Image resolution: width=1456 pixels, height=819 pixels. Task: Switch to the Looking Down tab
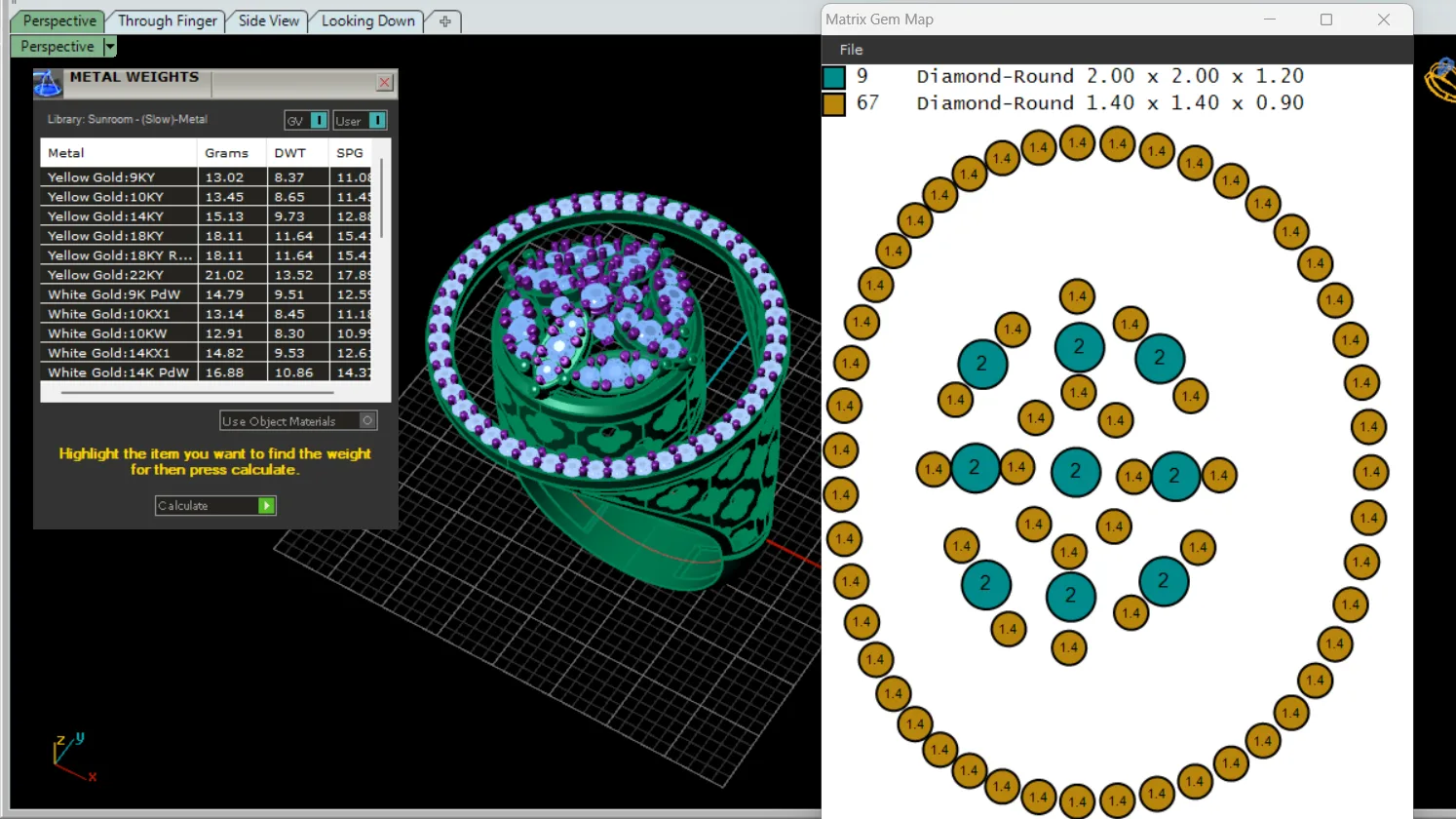coord(367,20)
